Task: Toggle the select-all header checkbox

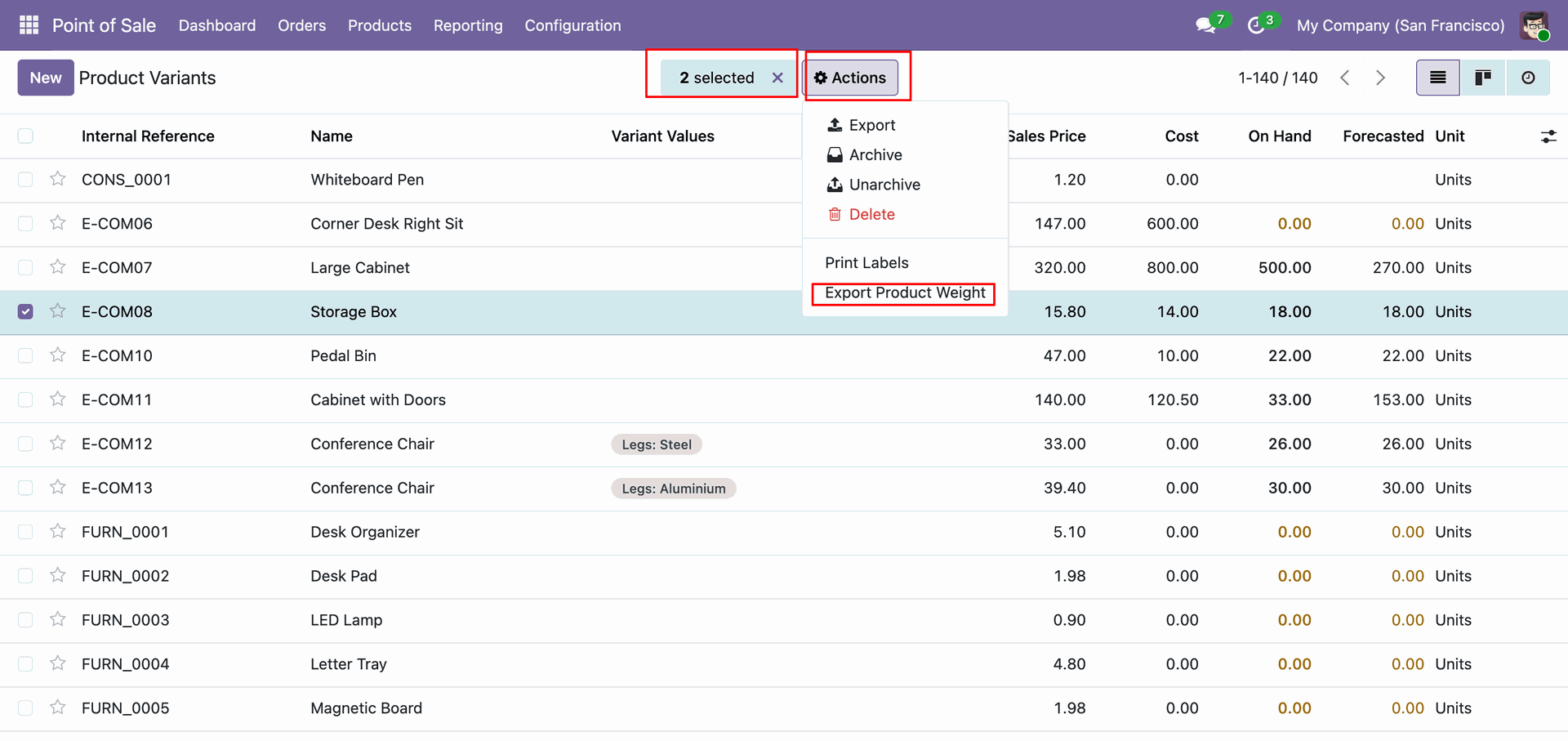Action: point(25,136)
